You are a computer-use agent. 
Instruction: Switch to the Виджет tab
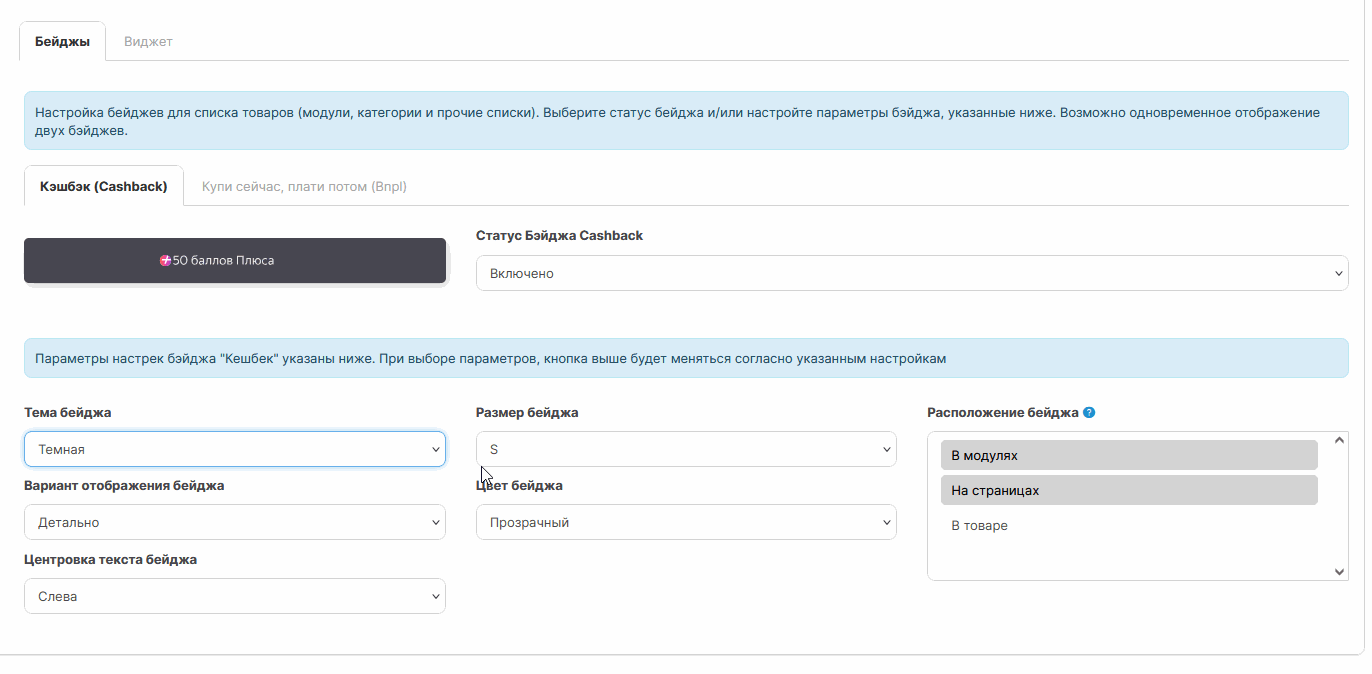[x=148, y=42]
